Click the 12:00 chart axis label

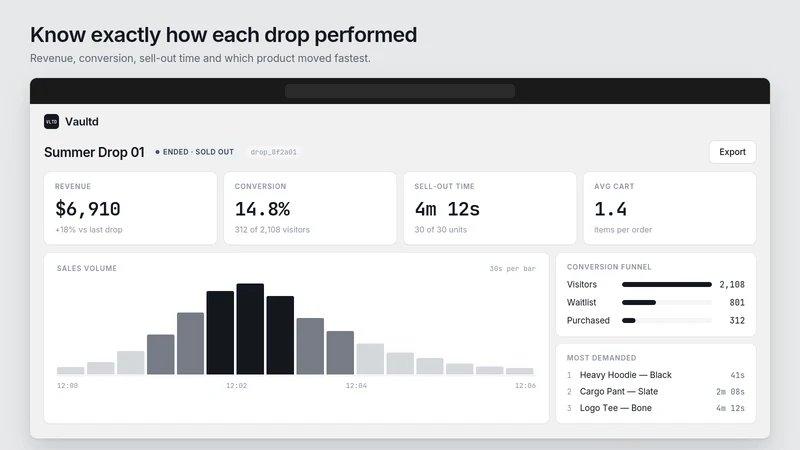67,386
